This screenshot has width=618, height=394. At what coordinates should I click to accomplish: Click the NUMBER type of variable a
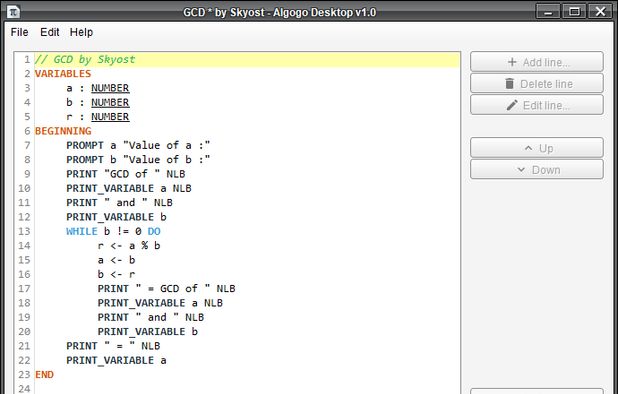pos(110,88)
